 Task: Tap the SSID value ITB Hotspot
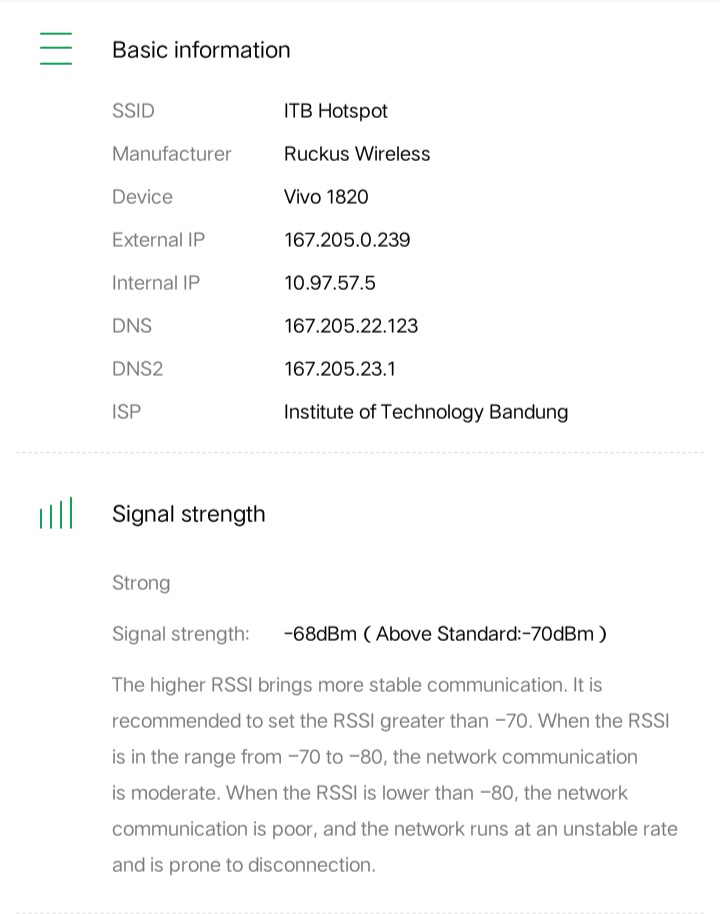coord(335,111)
